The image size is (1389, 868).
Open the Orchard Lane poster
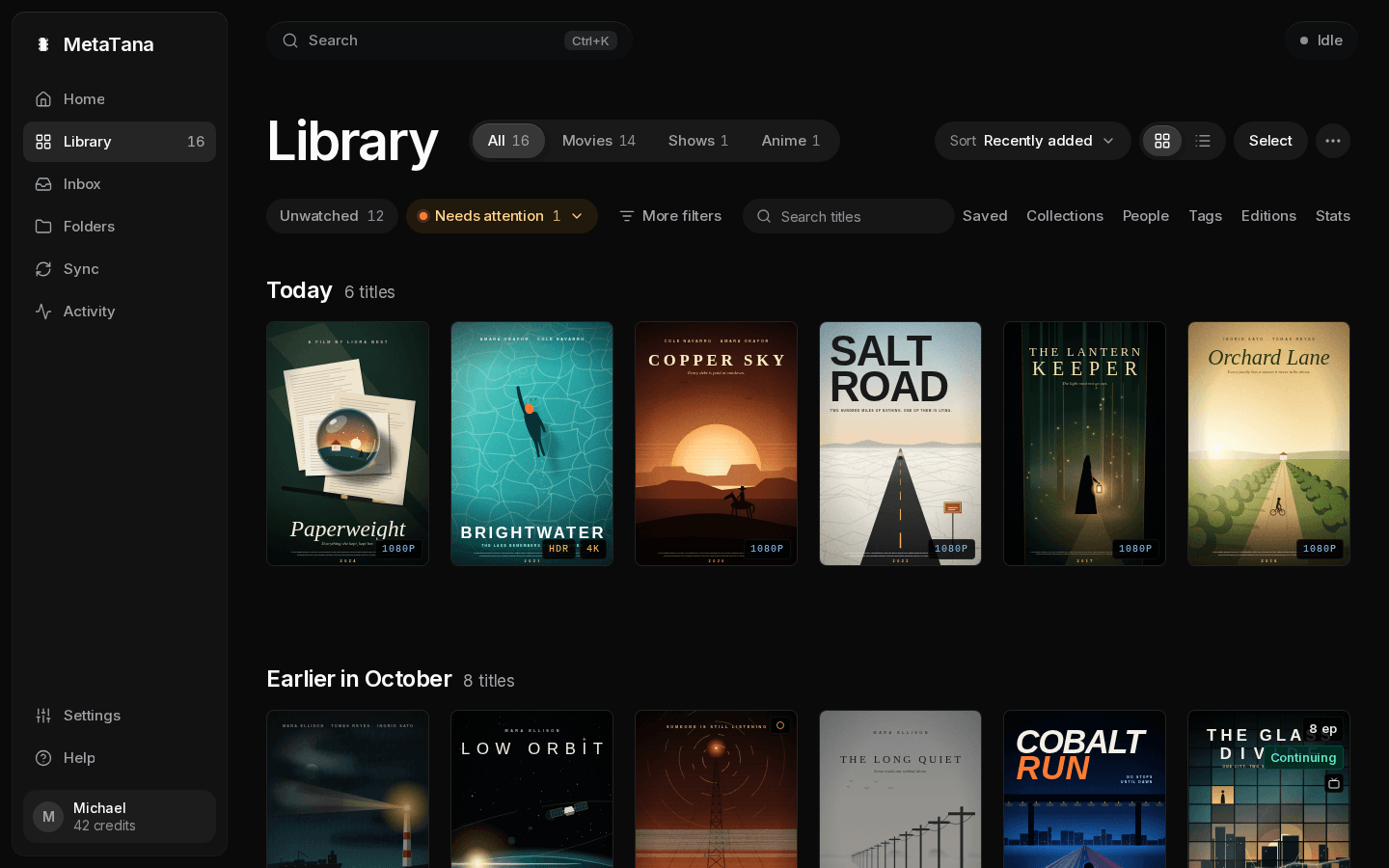[x=1268, y=444]
